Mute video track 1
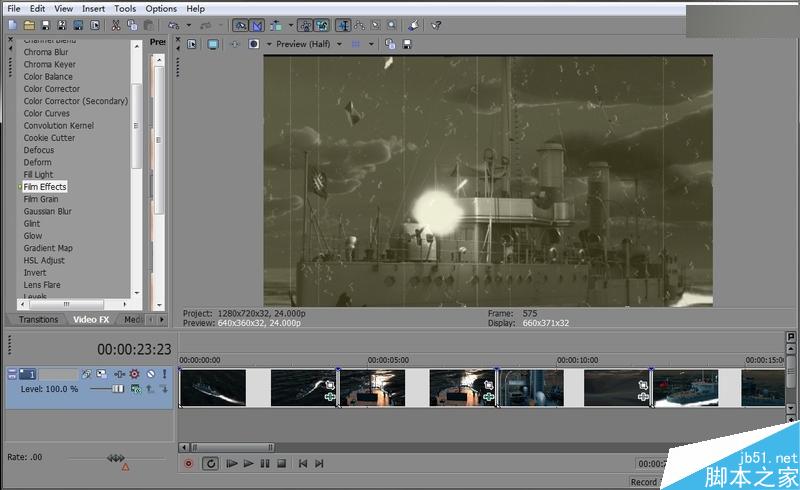 click(151, 374)
